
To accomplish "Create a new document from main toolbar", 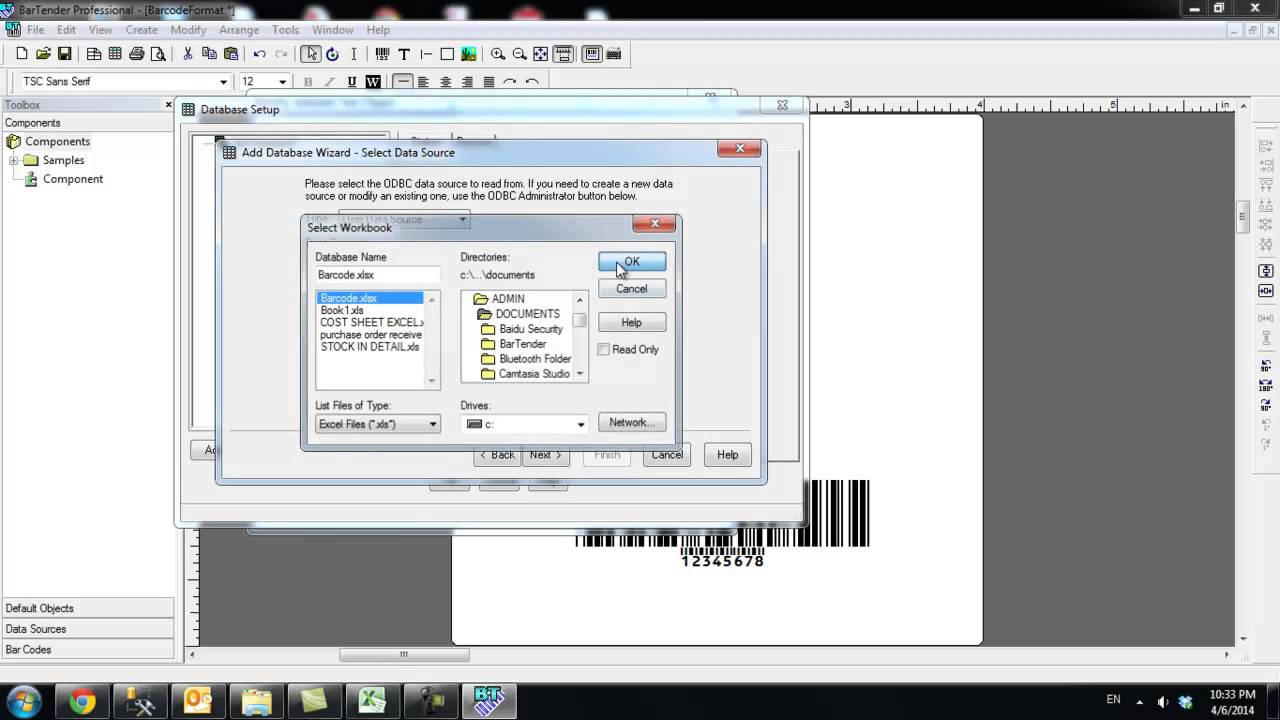I will (x=22, y=54).
